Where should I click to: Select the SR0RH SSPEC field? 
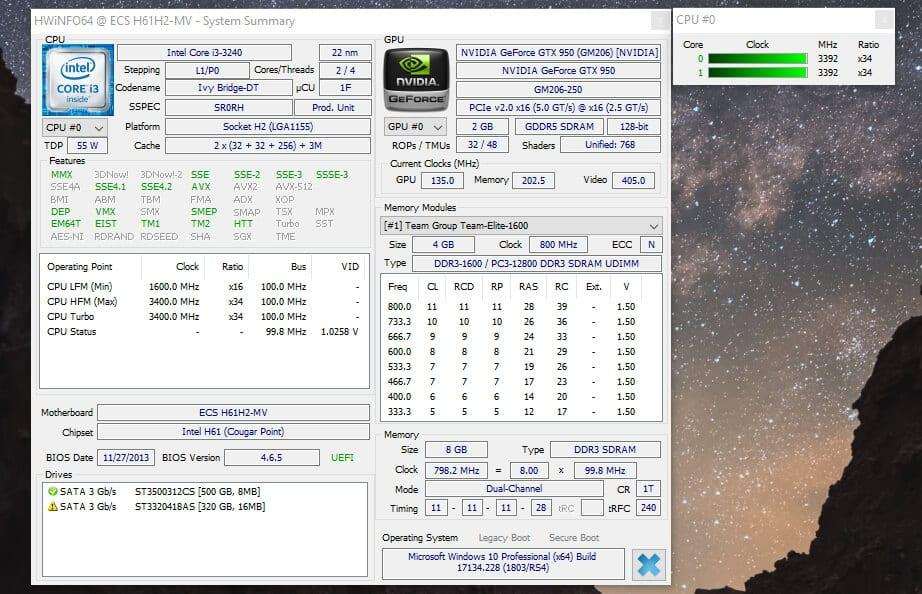[229, 108]
